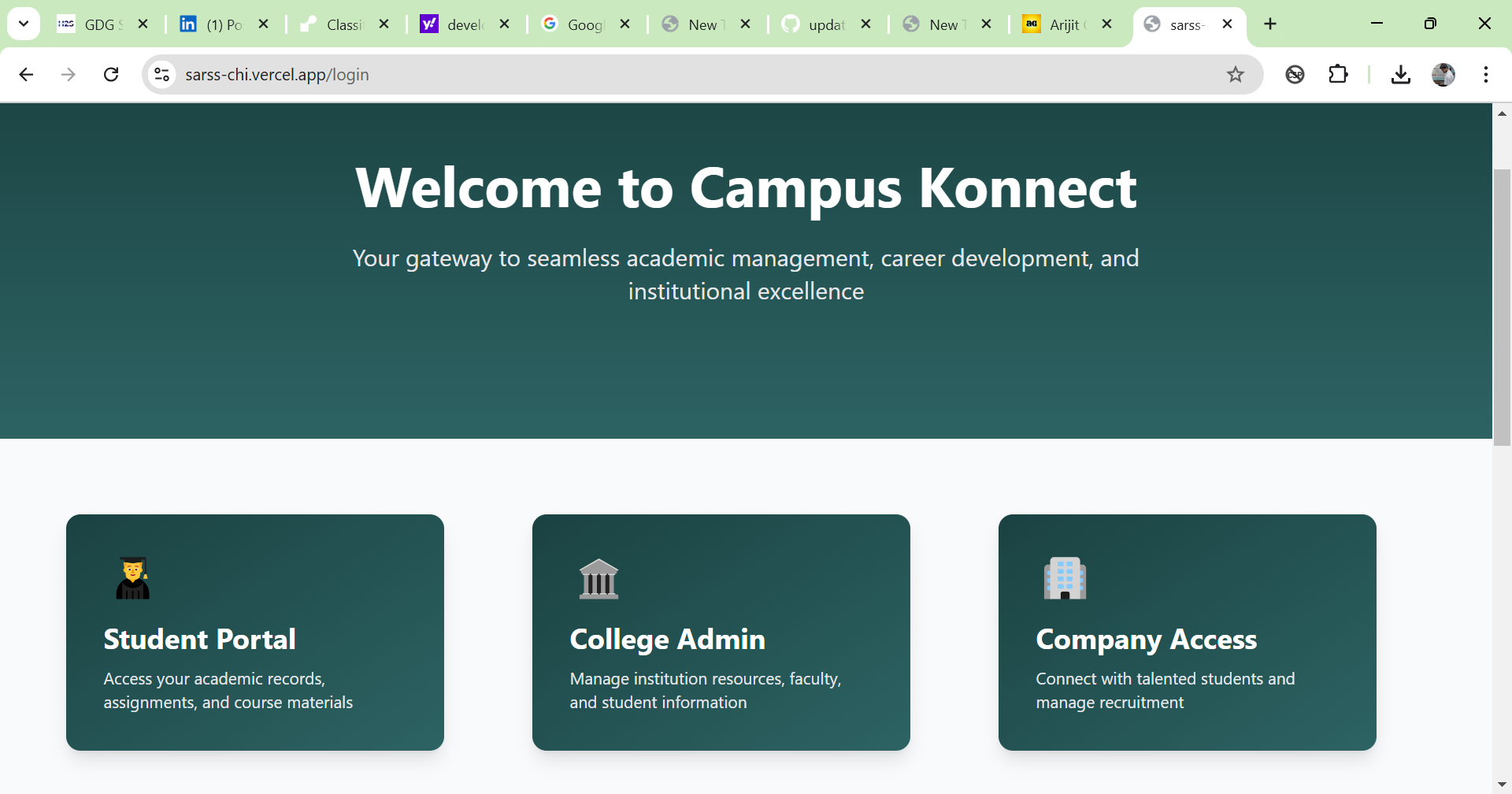Viewport: 1512px width, 794px height.
Task: Open the tab search dropdown arrow
Action: [24, 24]
